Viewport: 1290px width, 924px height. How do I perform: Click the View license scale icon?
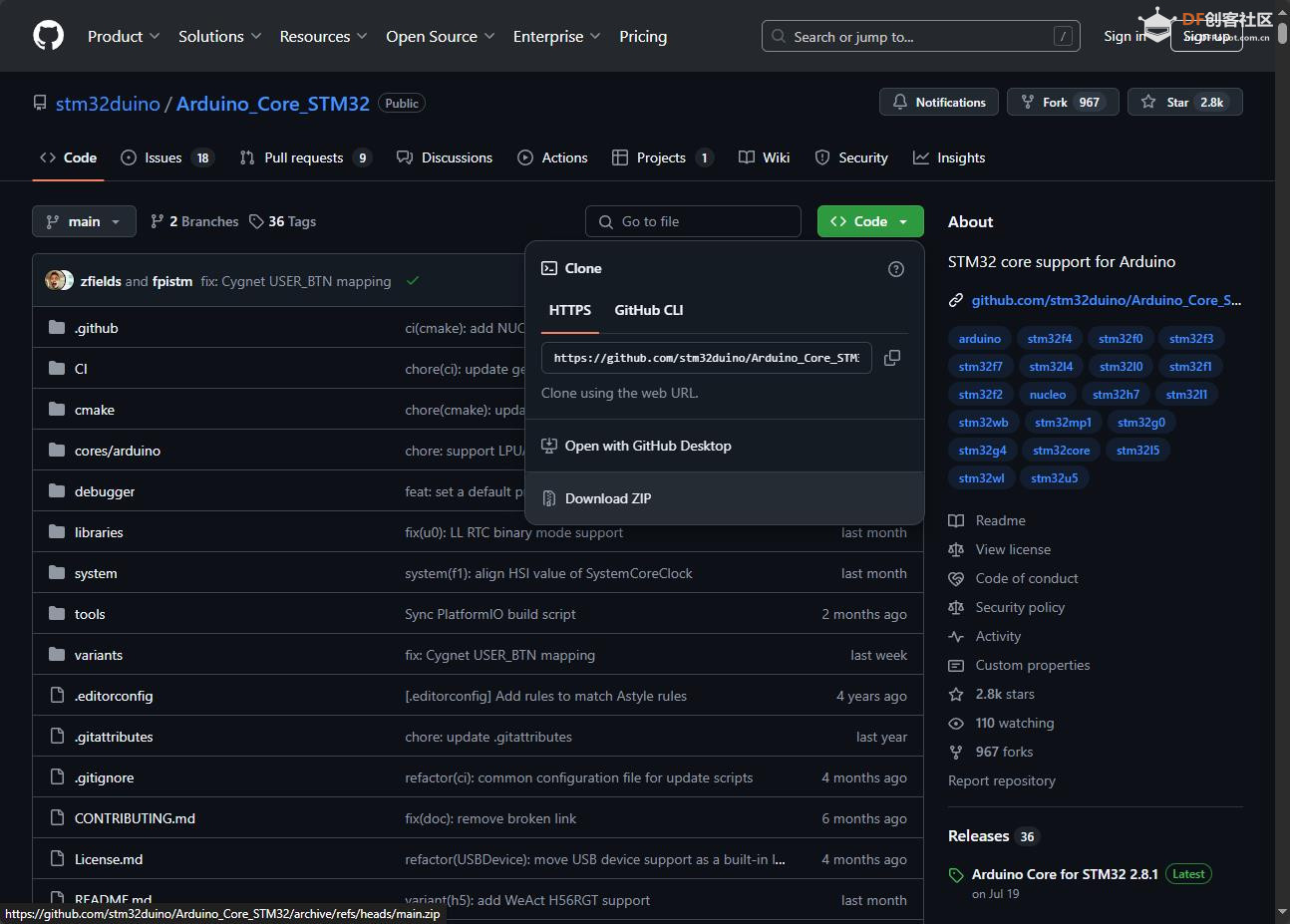(956, 549)
